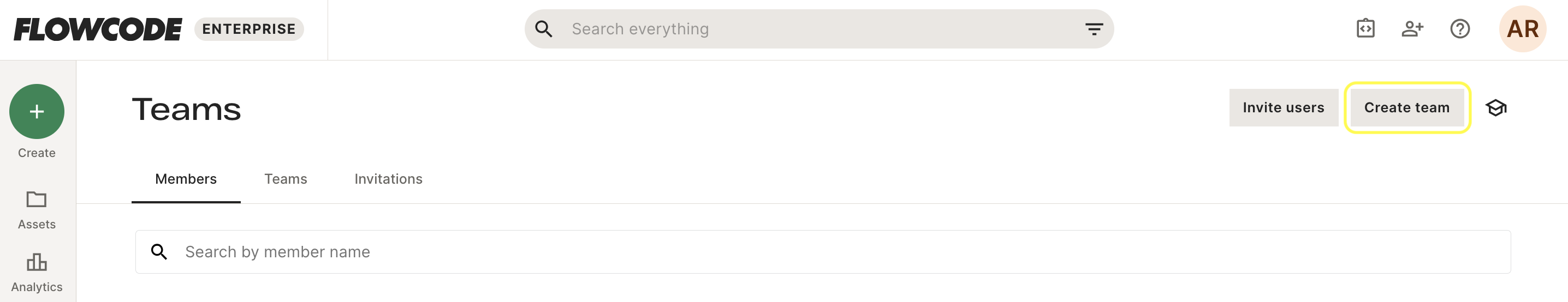Viewport: 1568px width, 302px height.
Task: Click the developer code icon in header
Action: click(1365, 28)
